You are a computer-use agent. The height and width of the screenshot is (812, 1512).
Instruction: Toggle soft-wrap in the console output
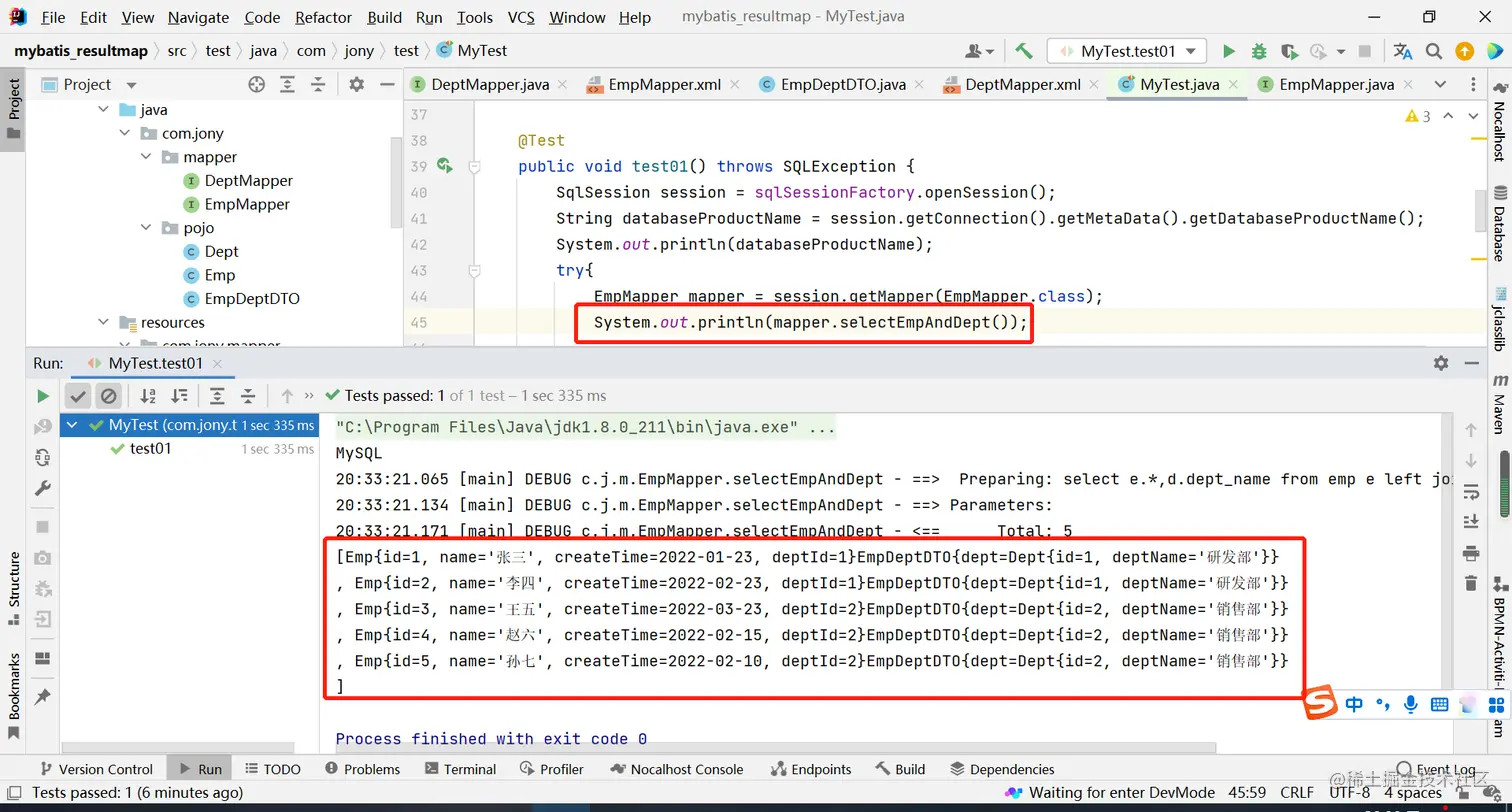point(1470,492)
